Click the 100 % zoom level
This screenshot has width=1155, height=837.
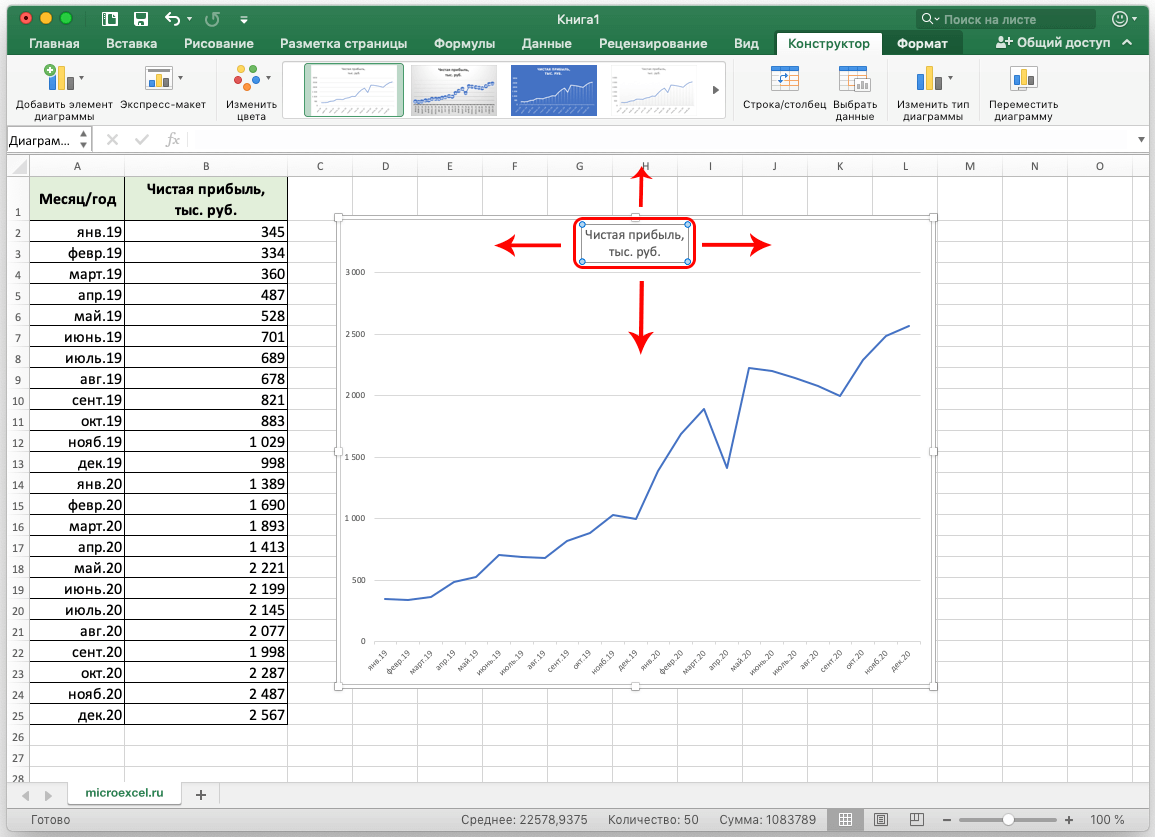1107,819
